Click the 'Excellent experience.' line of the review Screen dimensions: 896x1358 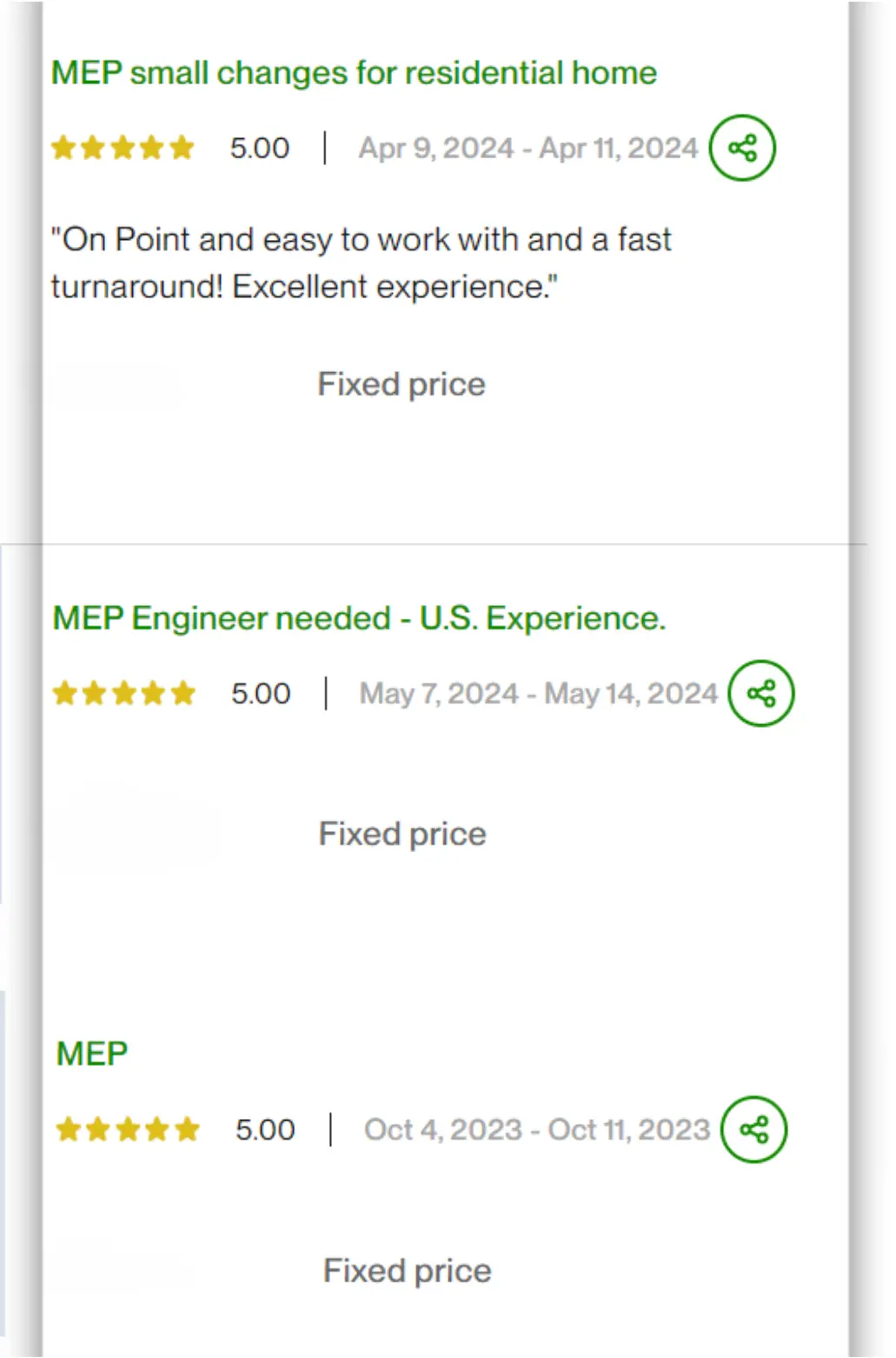(x=395, y=287)
